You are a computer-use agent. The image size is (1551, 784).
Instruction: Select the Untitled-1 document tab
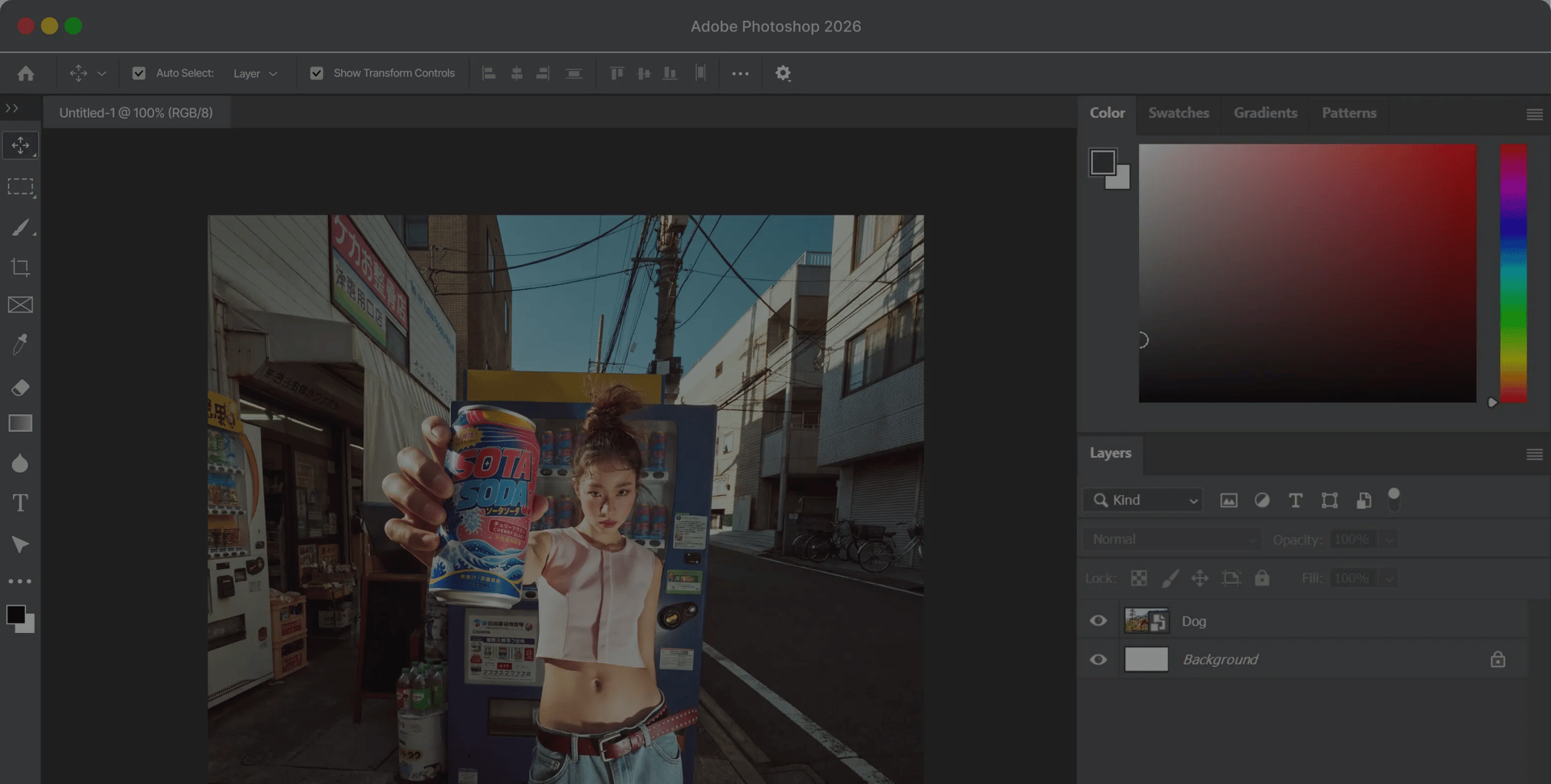pyautogui.click(x=136, y=113)
